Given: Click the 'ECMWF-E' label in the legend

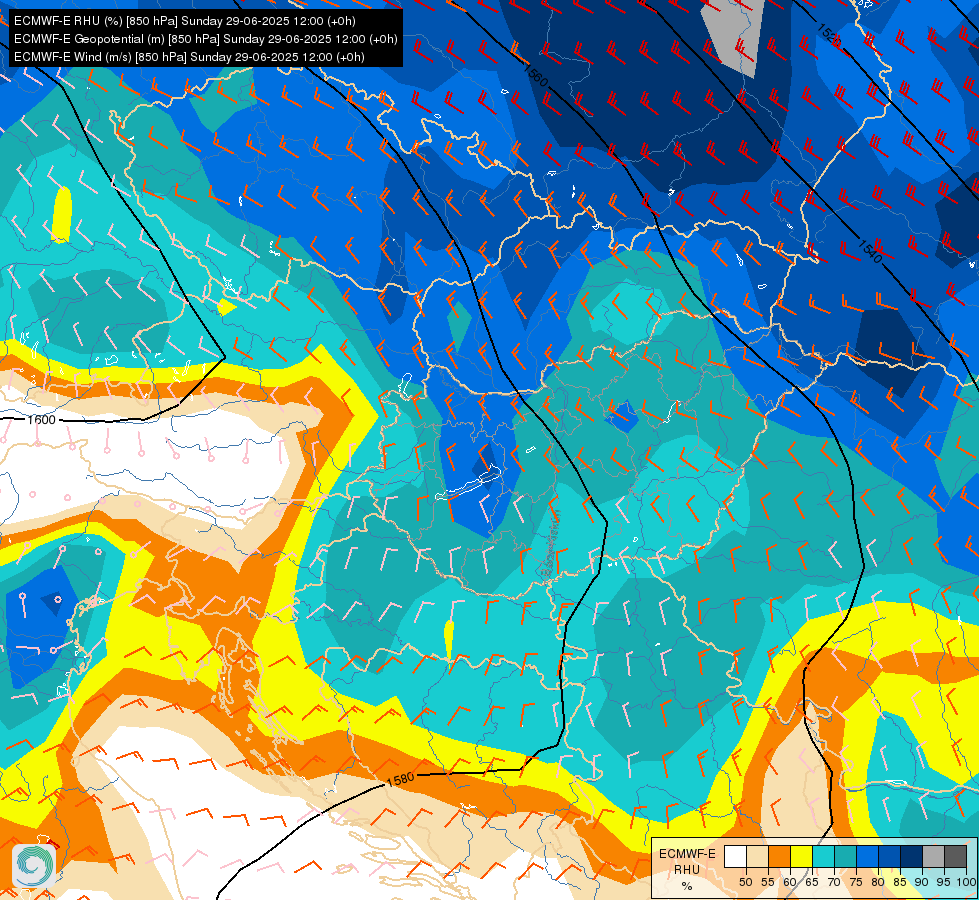Looking at the screenshot, I should point(687,854).
